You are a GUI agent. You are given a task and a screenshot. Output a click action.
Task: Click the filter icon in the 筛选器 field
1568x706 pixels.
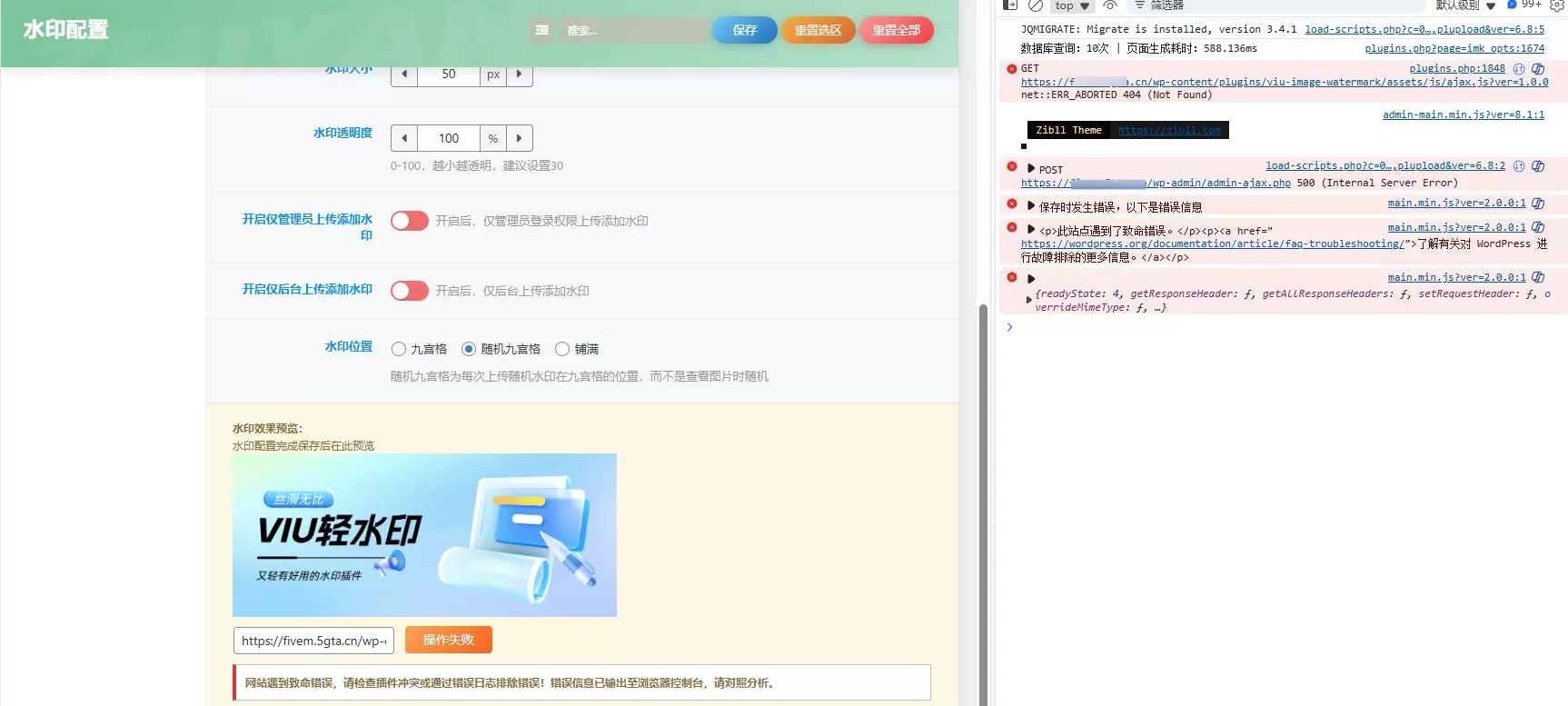point(1139,5)
